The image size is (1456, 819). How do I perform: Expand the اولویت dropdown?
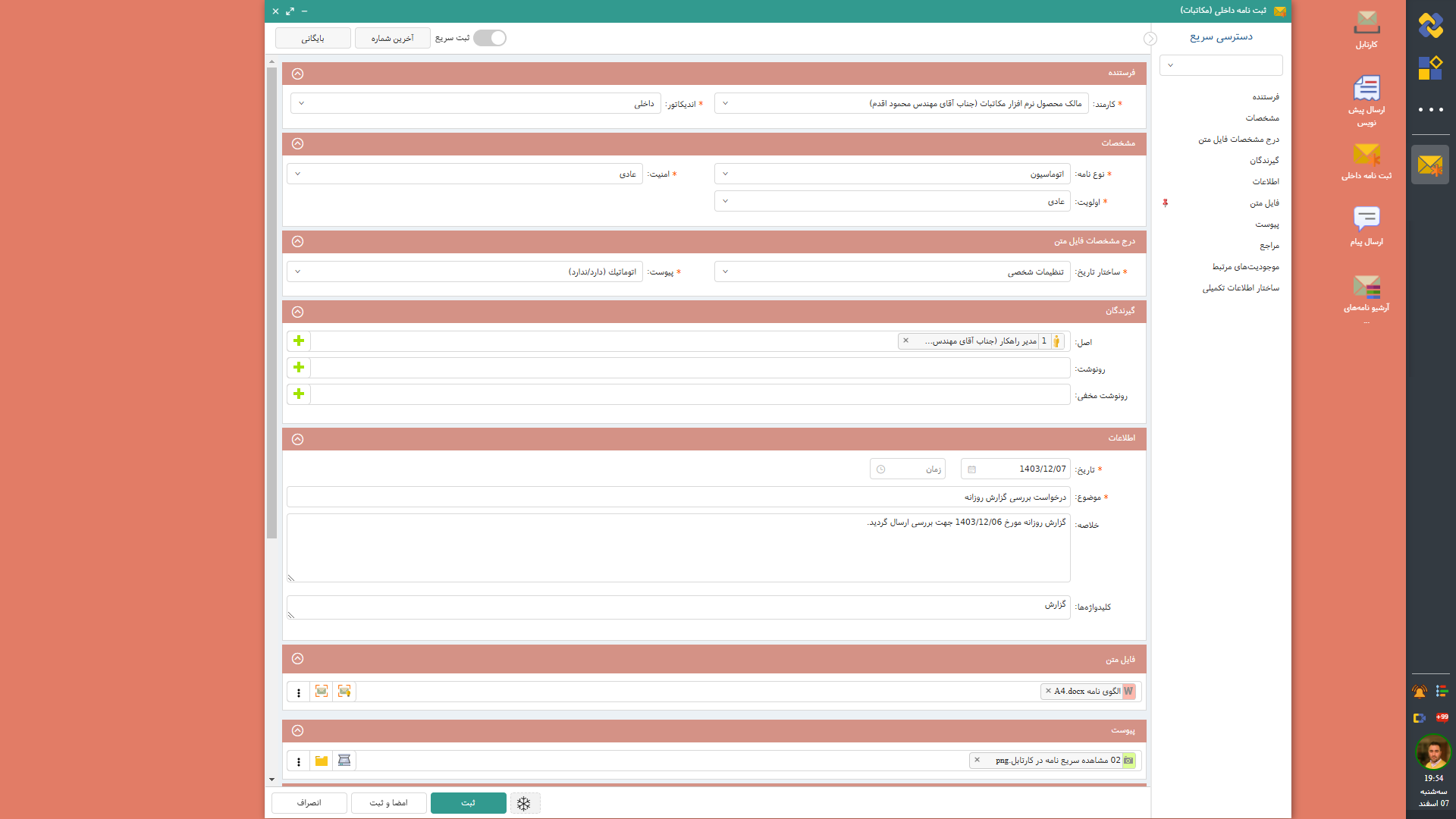point(892,202)
